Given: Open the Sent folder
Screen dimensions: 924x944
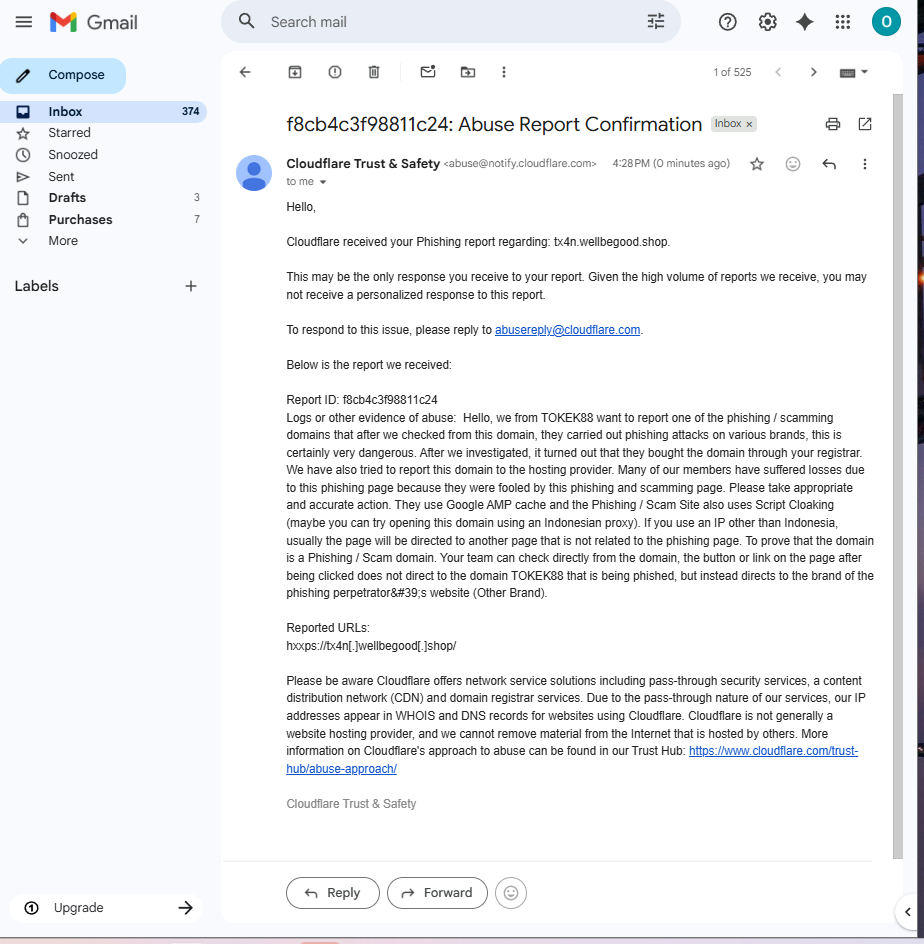Looking at the screenshot, I should coord(61,176).
